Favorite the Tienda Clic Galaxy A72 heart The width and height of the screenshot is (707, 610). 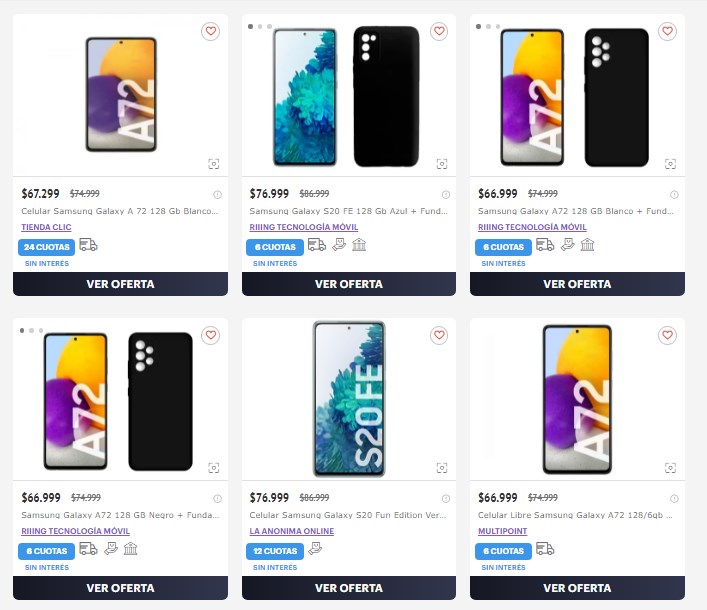[210, 32]
